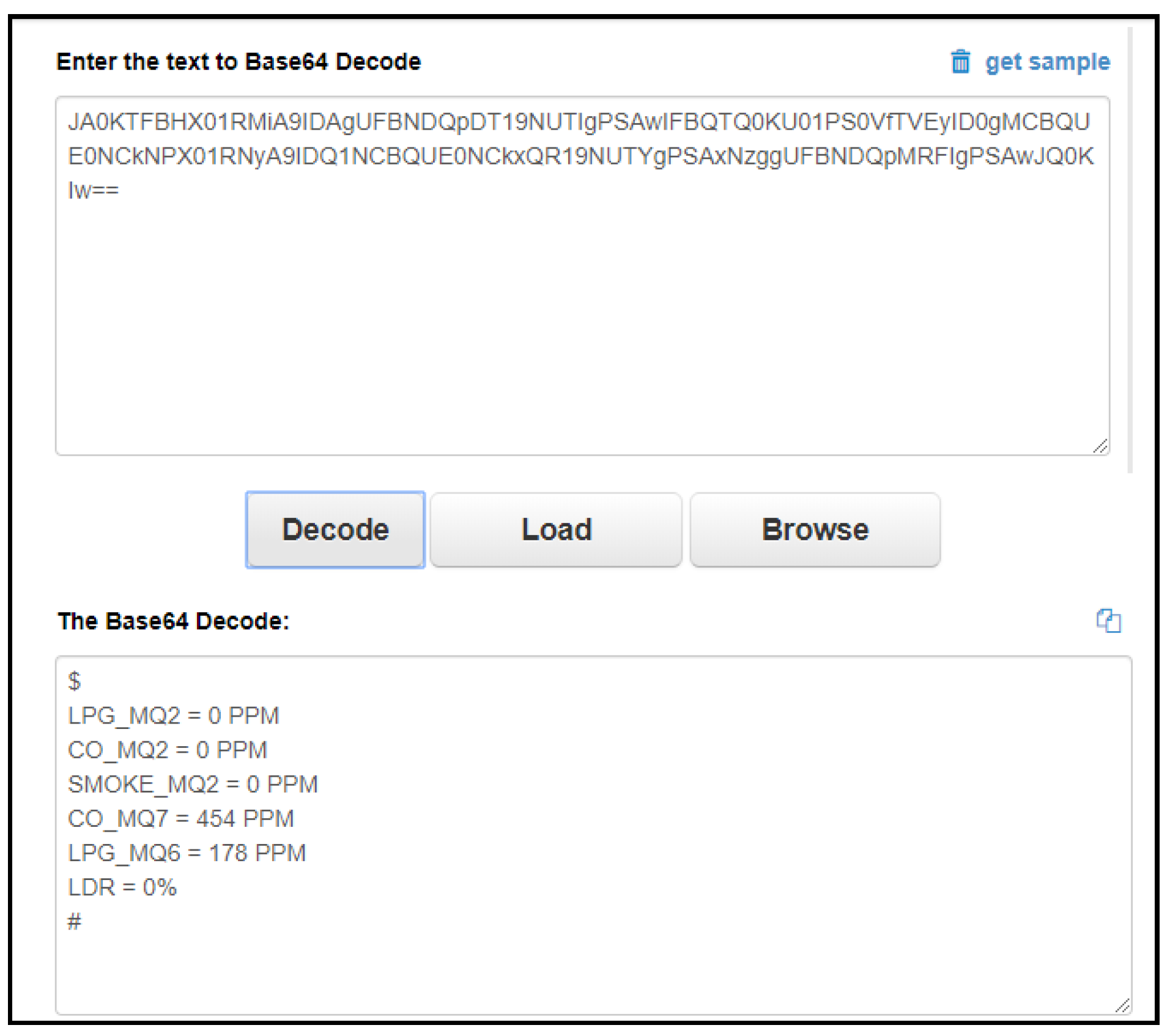Click 'The Base64 Decode:' heading label
Viewport: 1170px width, 1036px height.
pyautogui.click(x=173, y=621)
